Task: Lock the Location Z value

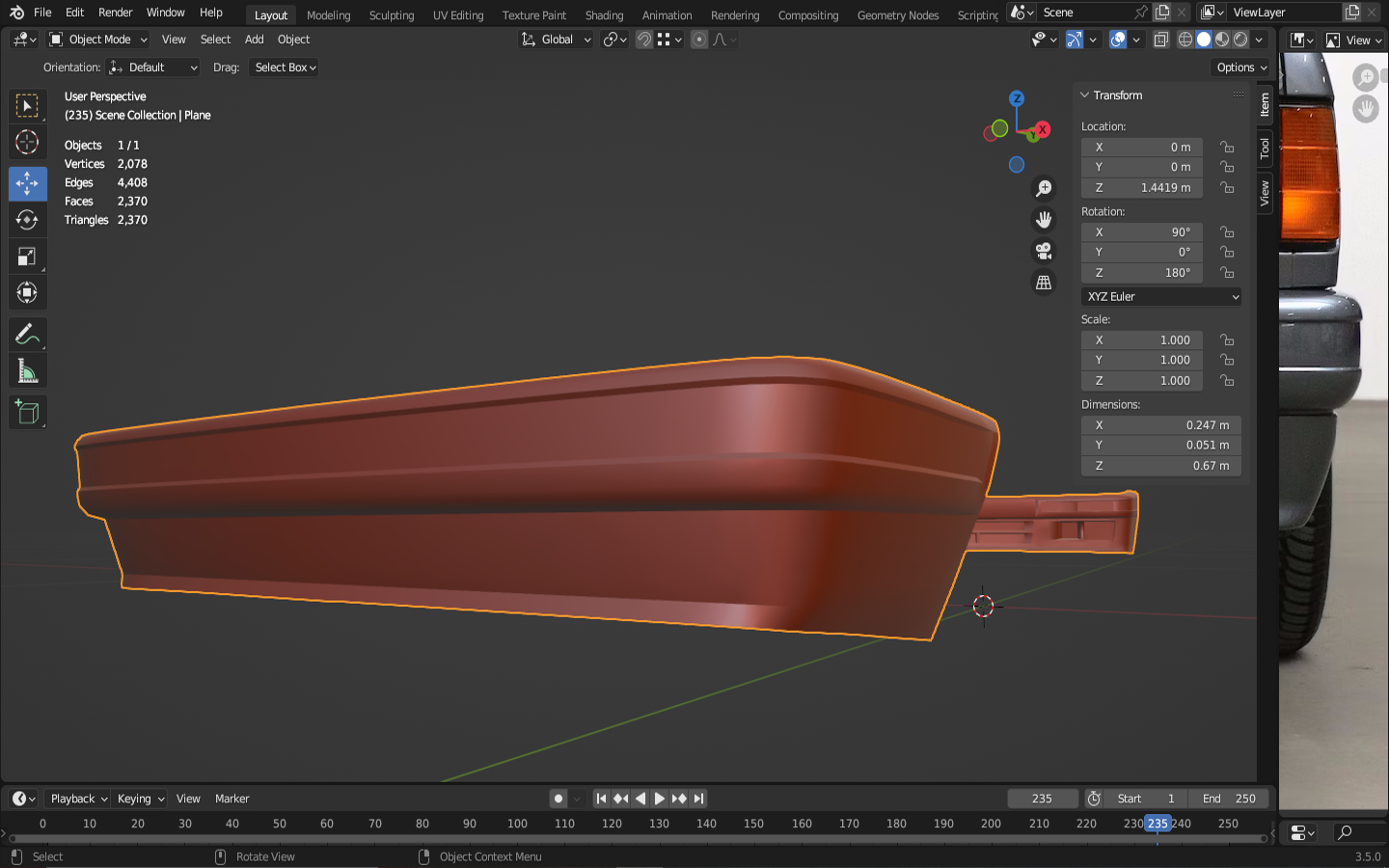Action: pos(1227,188)
